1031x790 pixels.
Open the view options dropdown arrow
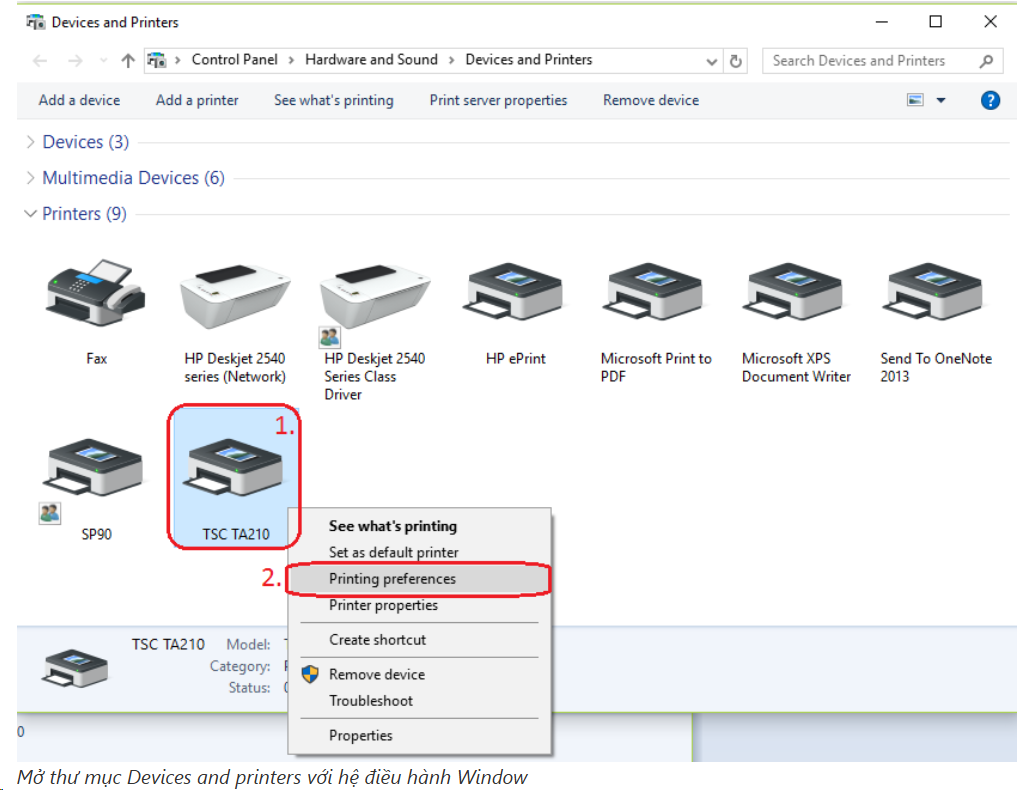coord(940,100)
